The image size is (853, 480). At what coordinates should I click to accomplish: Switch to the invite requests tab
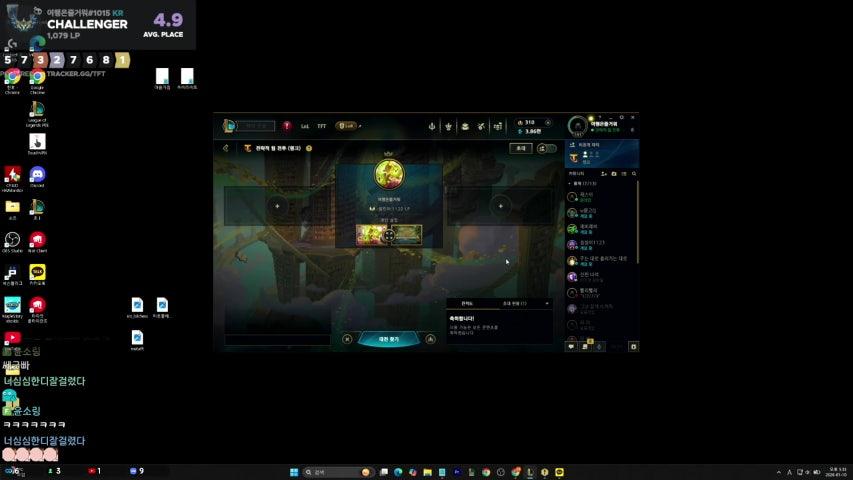click(x=514, y=304)
